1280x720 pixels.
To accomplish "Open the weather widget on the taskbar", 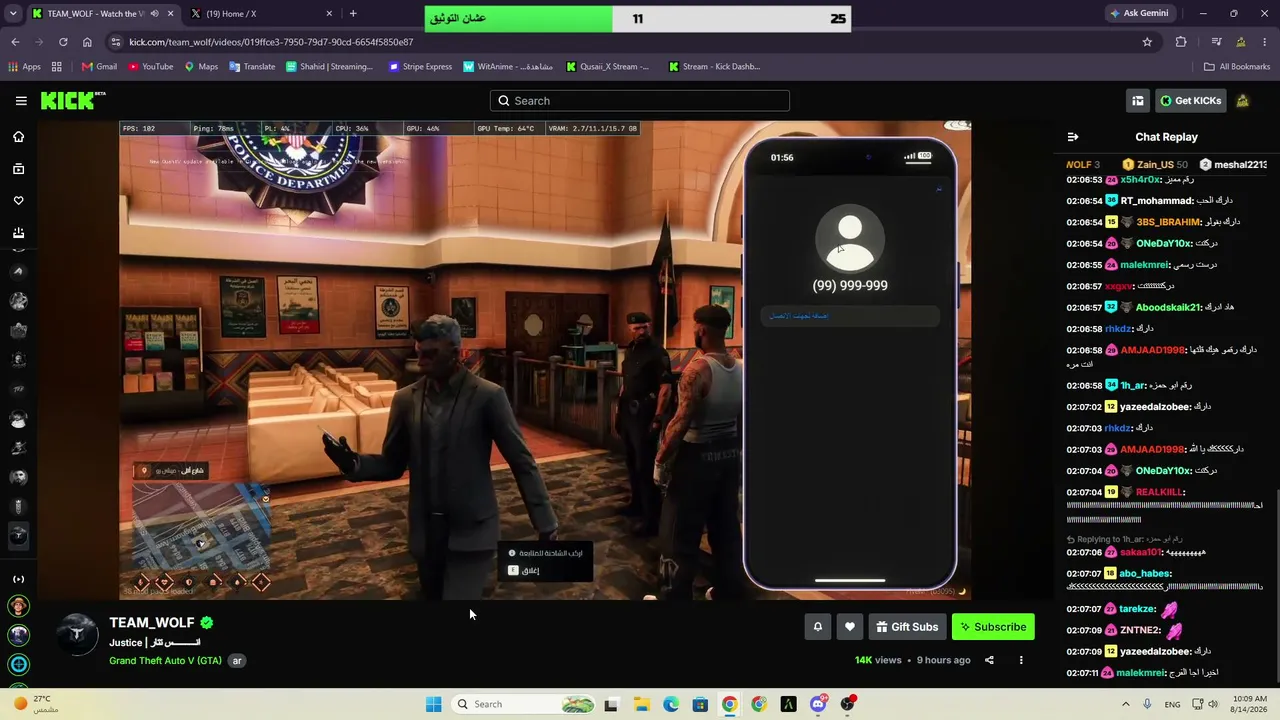I will click(35, 704).
